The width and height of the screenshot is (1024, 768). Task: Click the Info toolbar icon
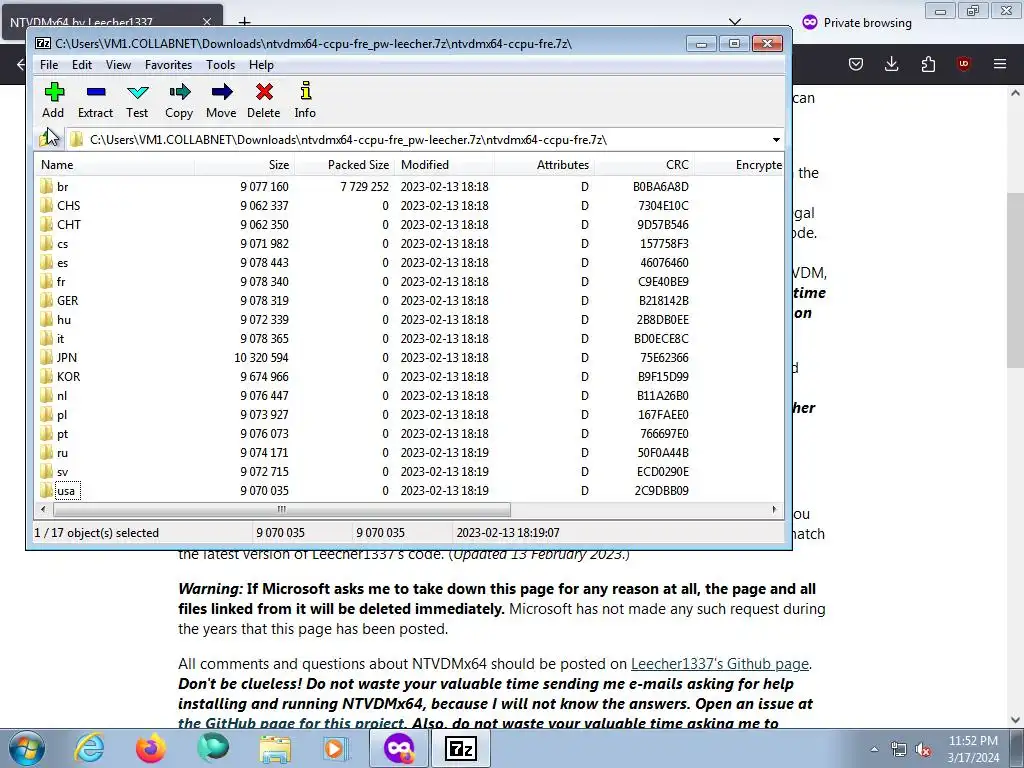pos(305,91)
